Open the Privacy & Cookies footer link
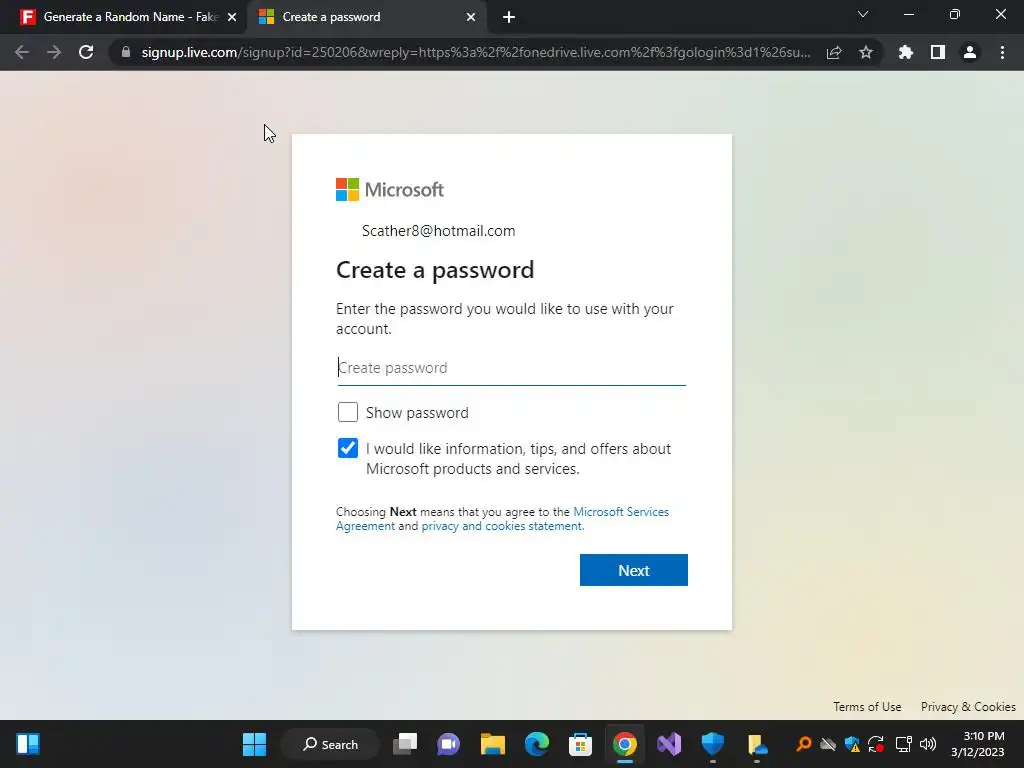Image resolution: width=1024 pixels, height=768 pixels. coord(968,707)
